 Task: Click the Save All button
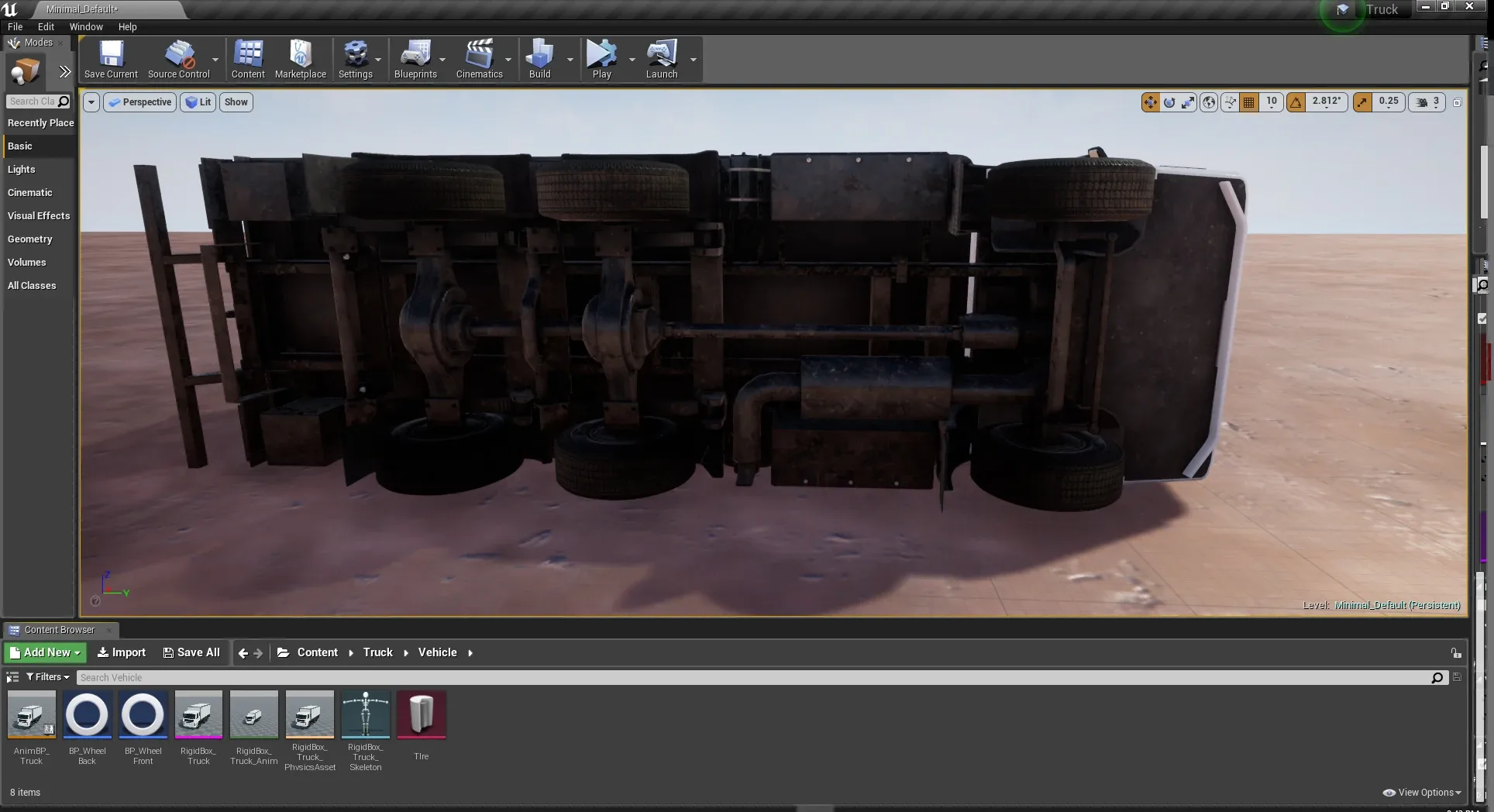tap(191, 652)
